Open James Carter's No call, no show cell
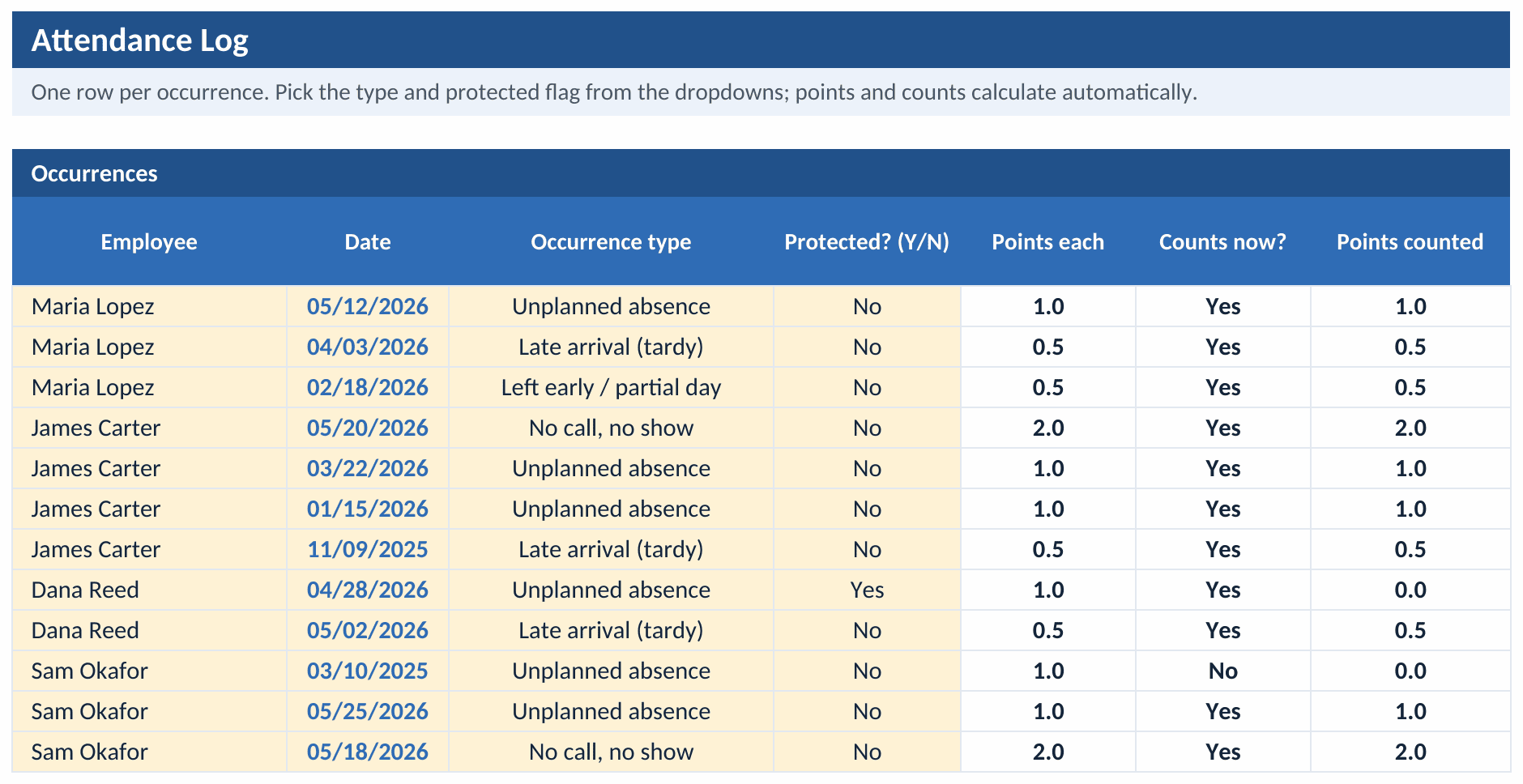 click(611, 428)
